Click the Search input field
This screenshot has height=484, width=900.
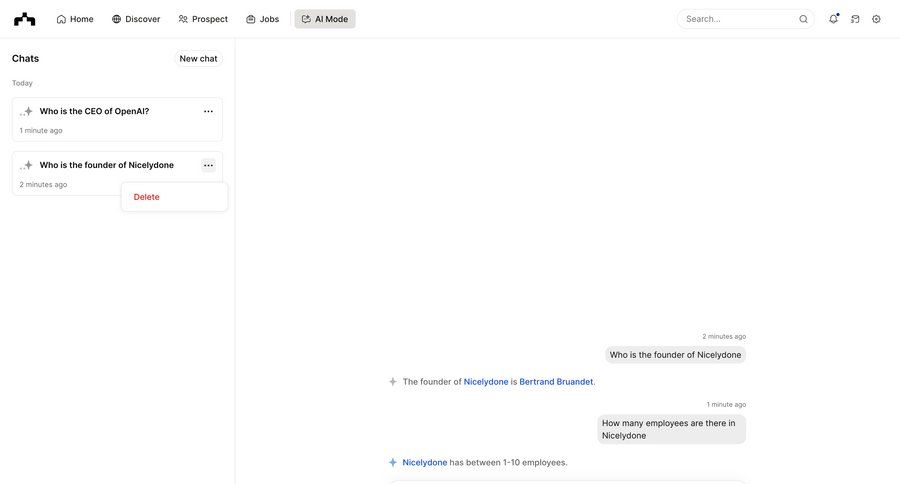pos(745,19)
